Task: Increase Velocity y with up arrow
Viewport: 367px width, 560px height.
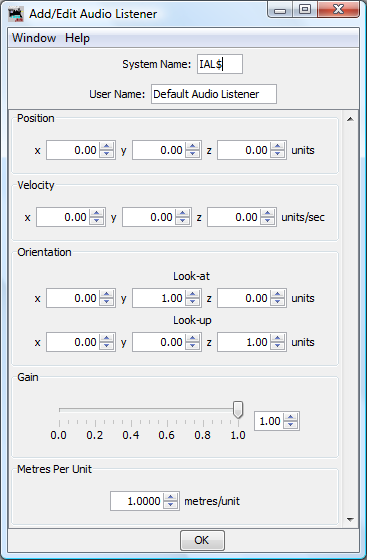Action: click(x=182, y=213)
